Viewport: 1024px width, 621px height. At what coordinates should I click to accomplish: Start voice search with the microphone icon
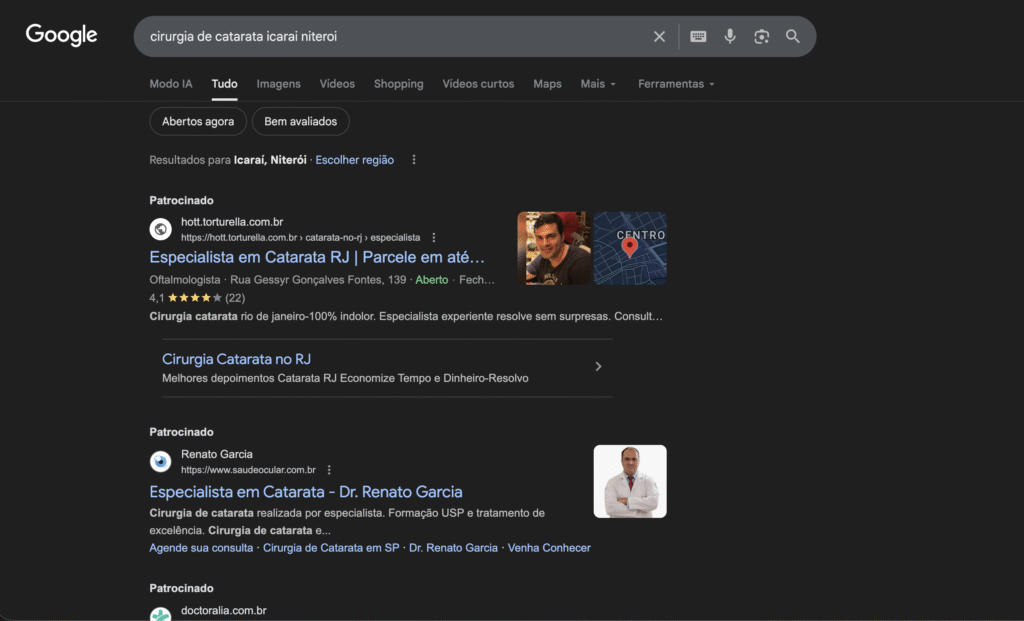coord(730,37)
